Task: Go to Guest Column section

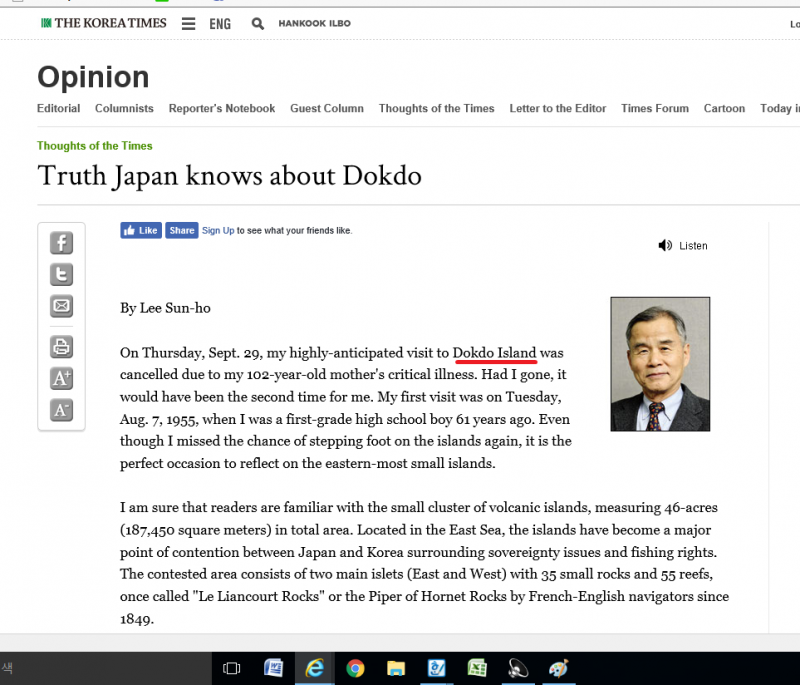Action: (326, 108)
